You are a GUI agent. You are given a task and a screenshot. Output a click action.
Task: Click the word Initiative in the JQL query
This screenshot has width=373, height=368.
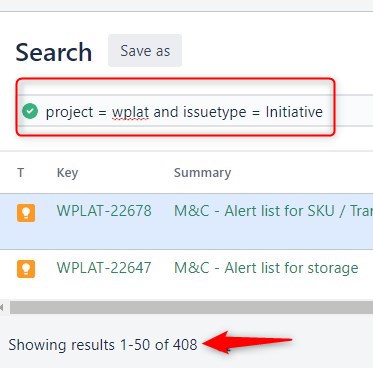294,112
